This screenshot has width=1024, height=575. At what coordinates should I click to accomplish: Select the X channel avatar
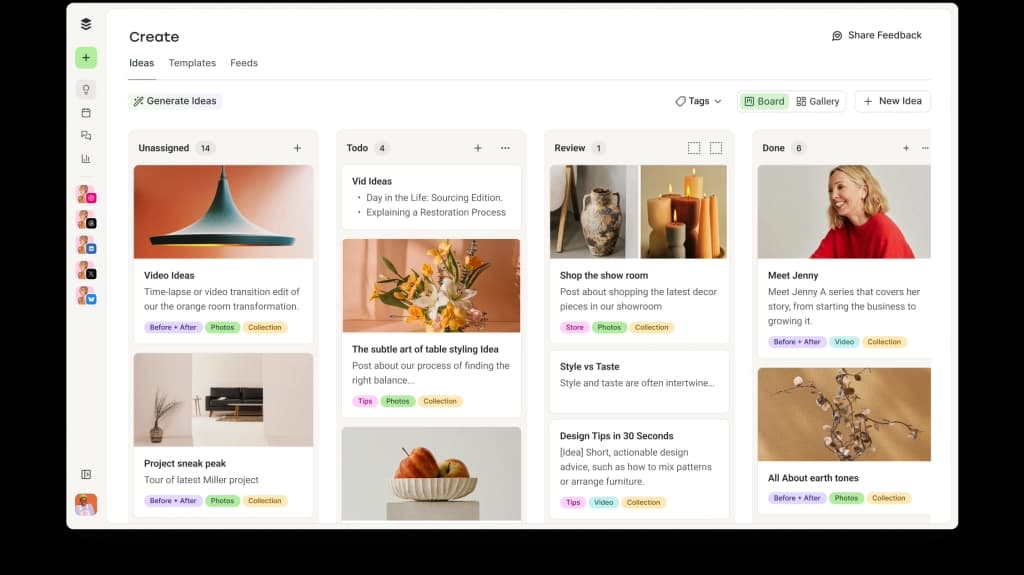pyautogui.click(x=86, y=271)
